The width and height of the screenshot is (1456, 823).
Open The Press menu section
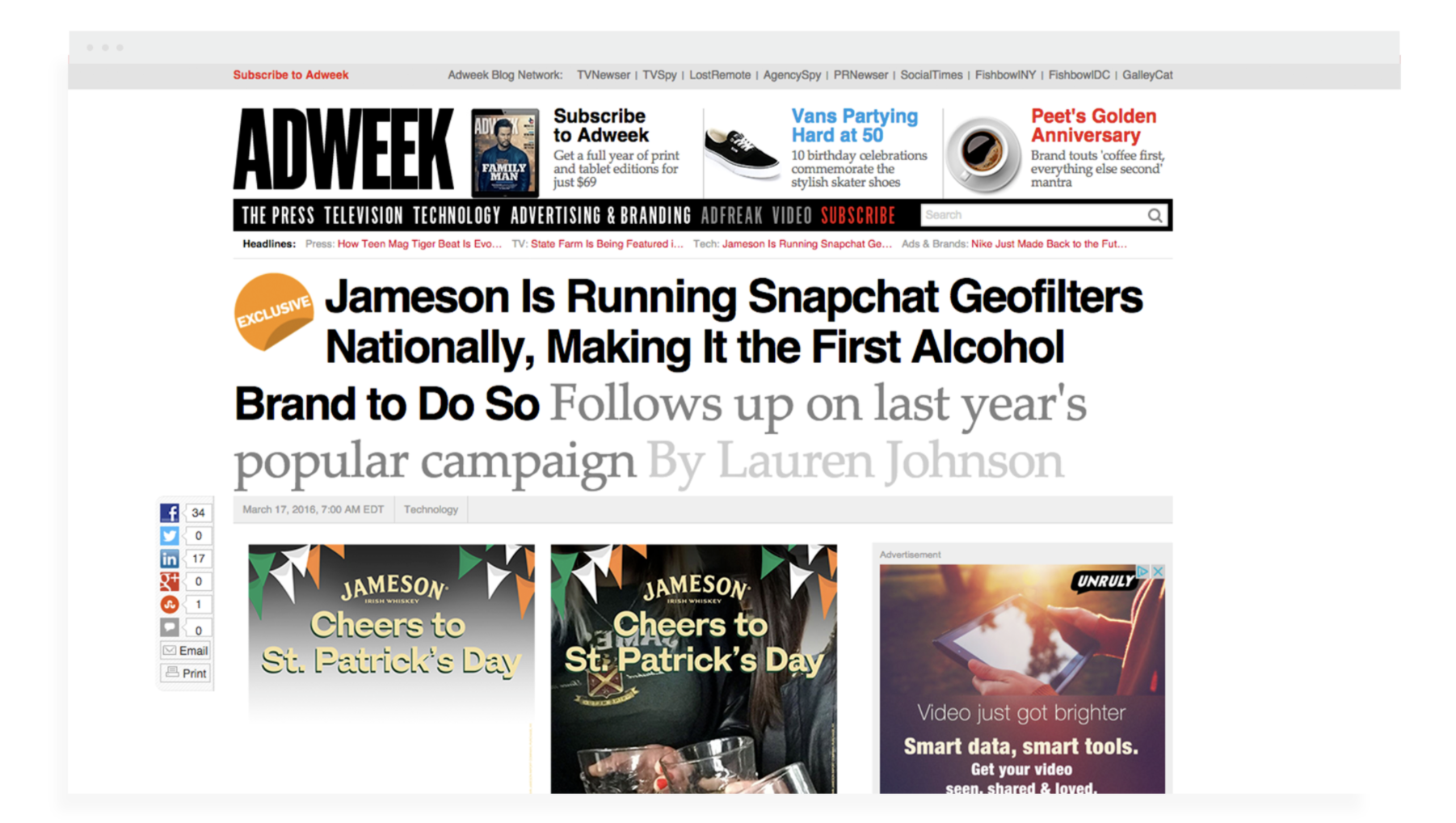[278, 215]
